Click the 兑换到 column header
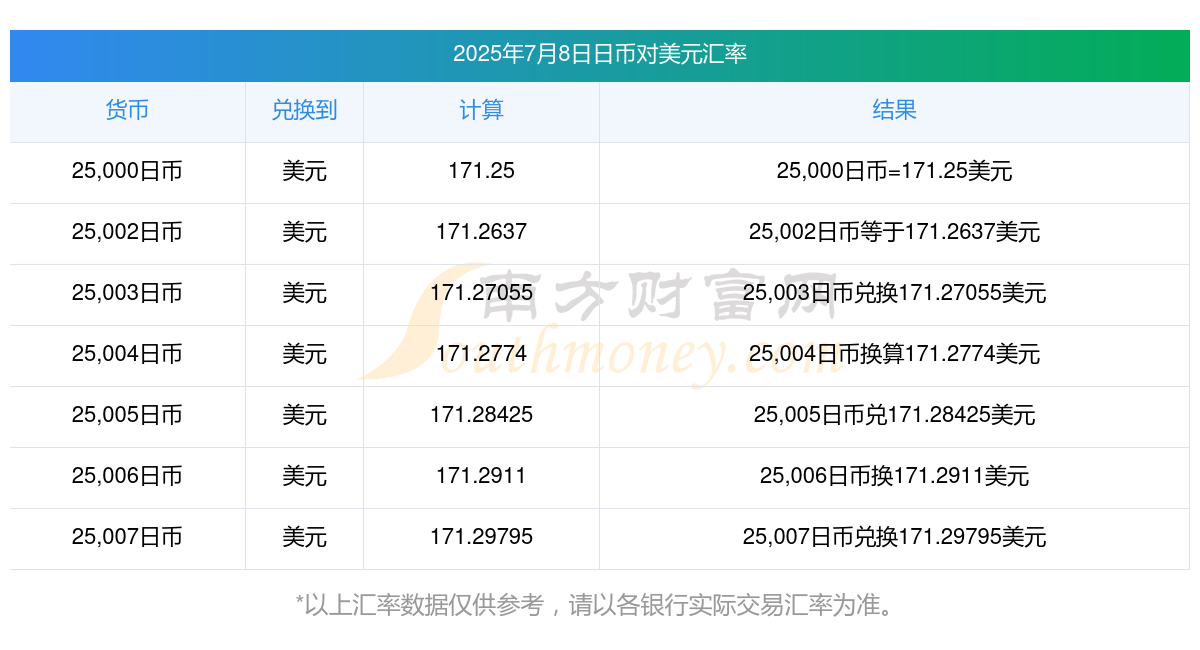The width and height of the screenshot is (1200, 650). pyautogui.click(x=304, y=110)
